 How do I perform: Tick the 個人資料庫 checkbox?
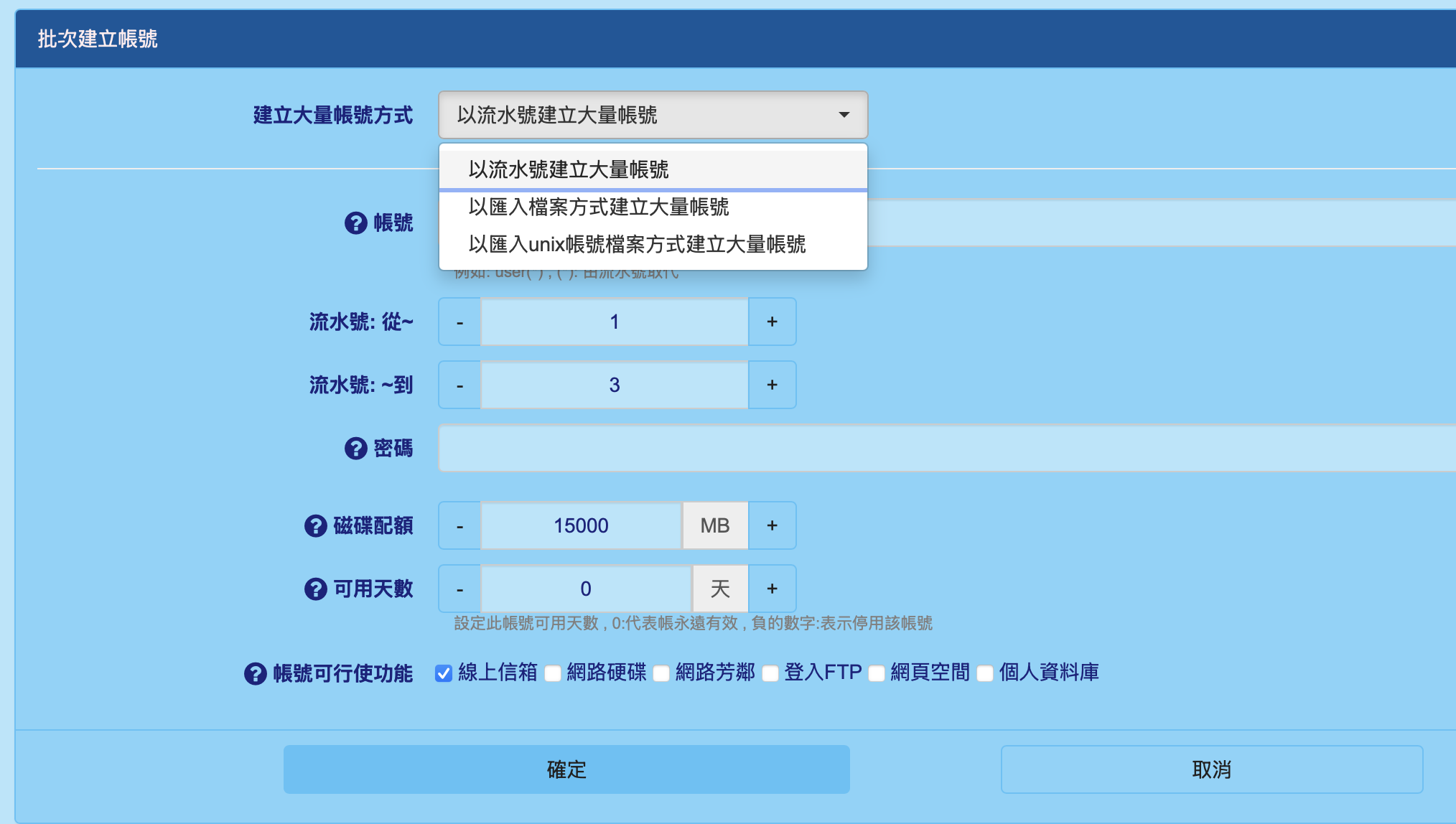[985, 673]
